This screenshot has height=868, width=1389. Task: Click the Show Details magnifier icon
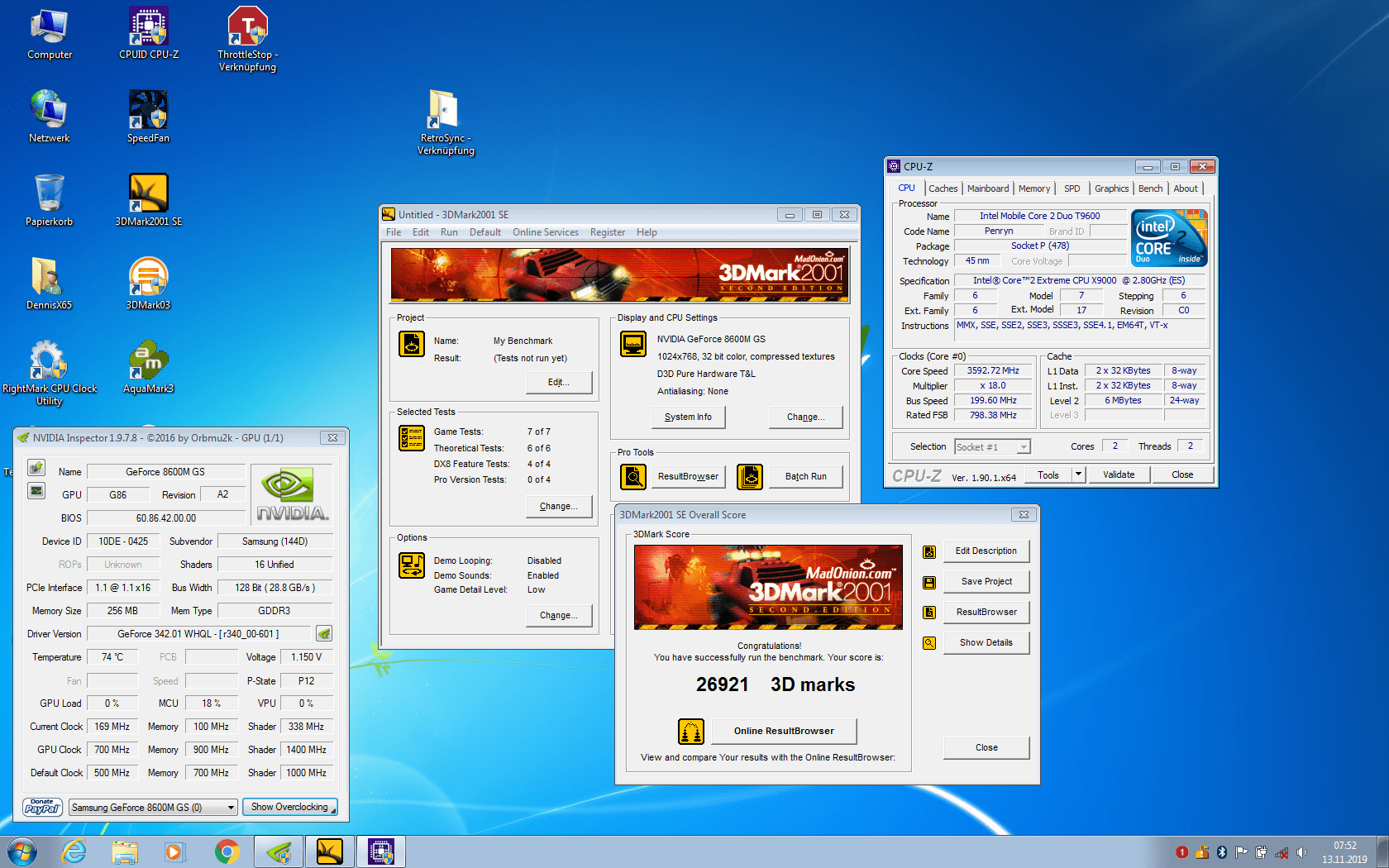tap(929, 643)
